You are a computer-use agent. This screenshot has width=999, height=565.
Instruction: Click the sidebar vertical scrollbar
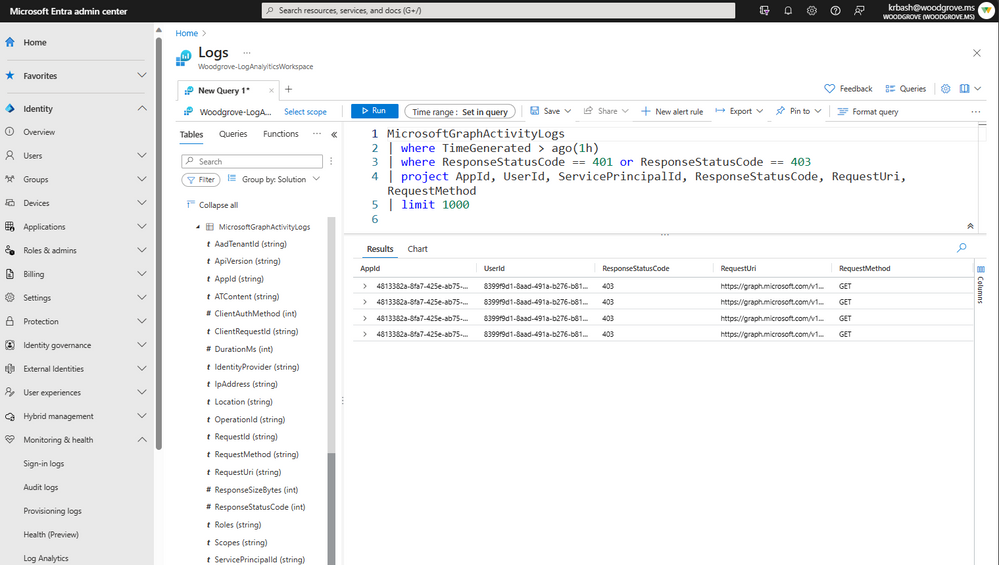(x=159, y=242)
